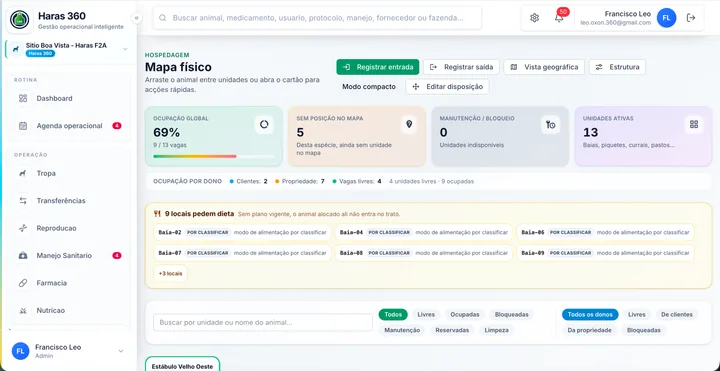Click the Haras 360 badge under the farm name

click(40, 54)
